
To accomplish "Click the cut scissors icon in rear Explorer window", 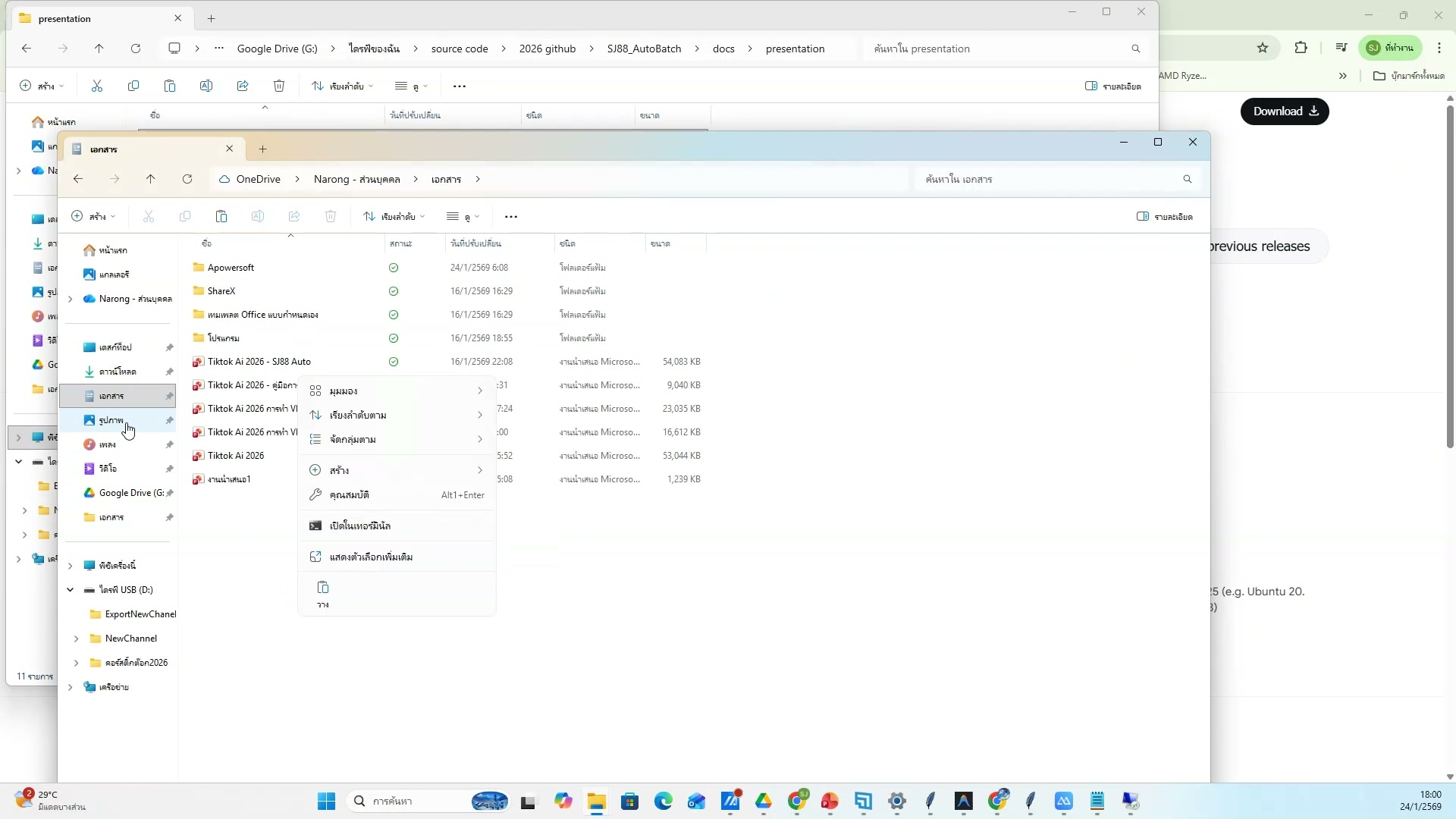I will (97, 86).
